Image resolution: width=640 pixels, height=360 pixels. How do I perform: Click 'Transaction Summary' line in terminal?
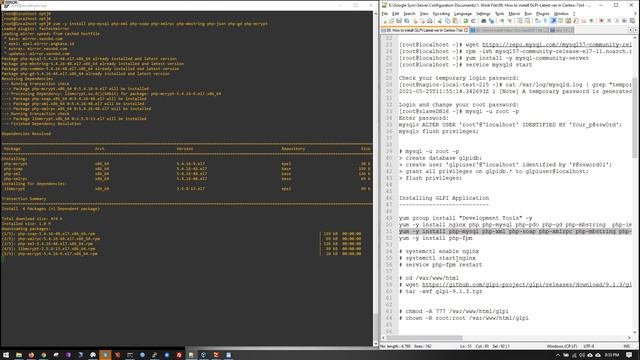click(x=24, y=199)
